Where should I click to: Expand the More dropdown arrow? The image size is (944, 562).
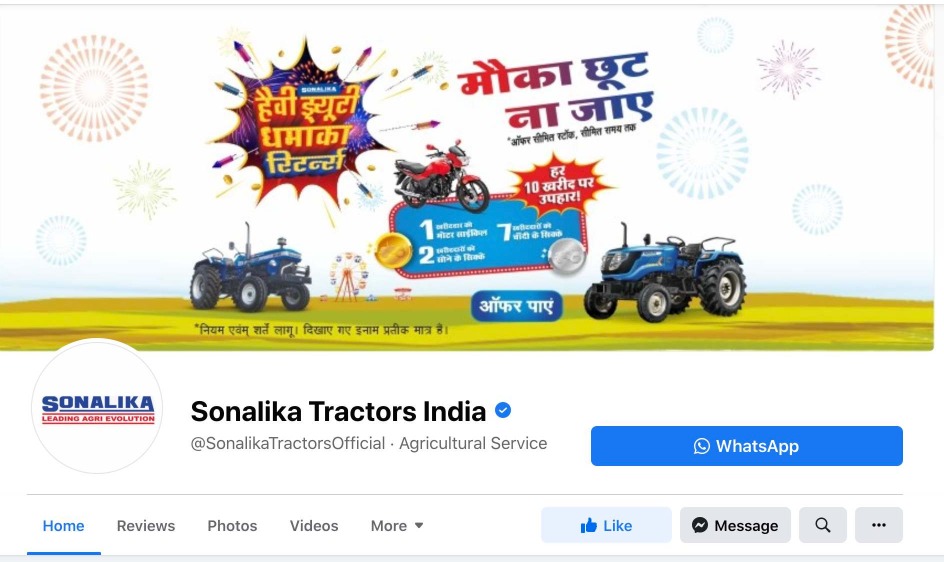419,525
